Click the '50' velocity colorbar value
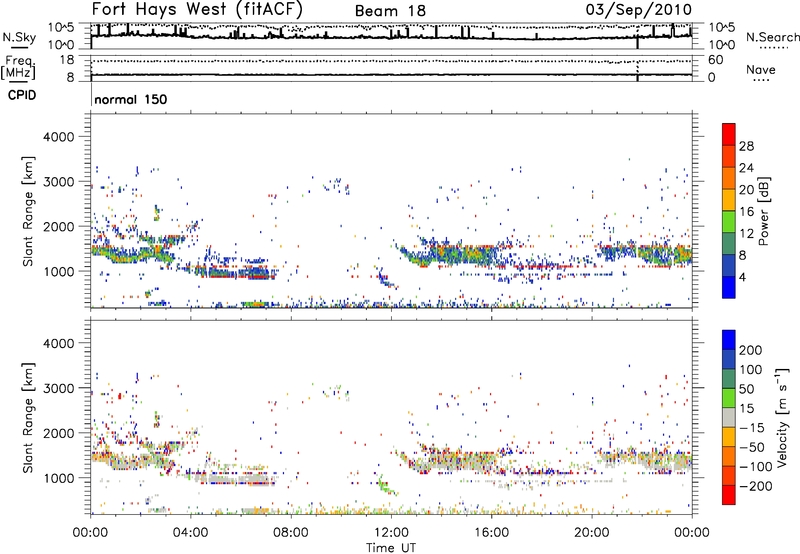This screenshot has width=800, height=554. 746,389
